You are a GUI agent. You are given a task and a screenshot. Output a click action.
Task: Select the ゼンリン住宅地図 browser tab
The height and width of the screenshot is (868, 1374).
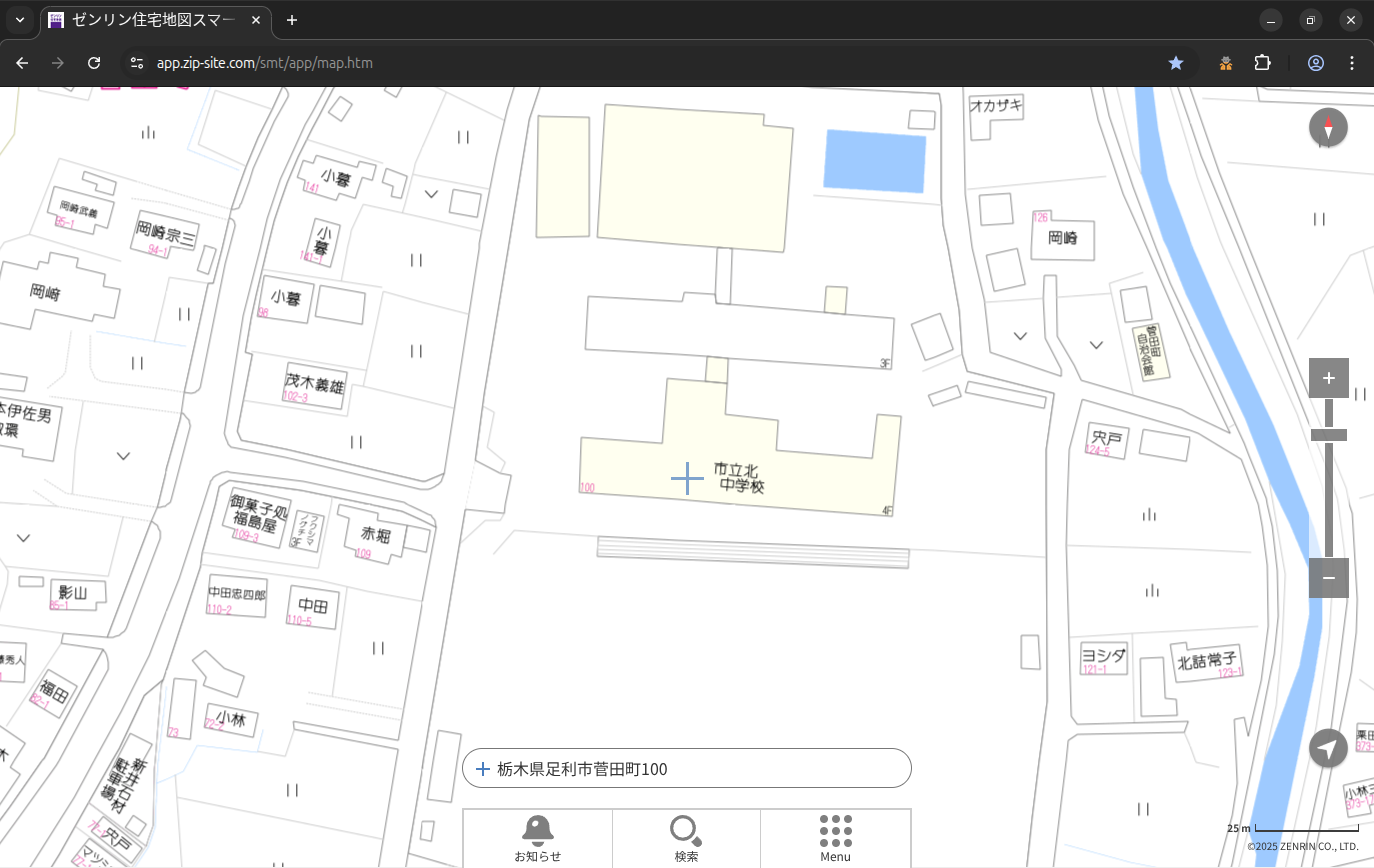pyautogui.click(x=150, y=20)
